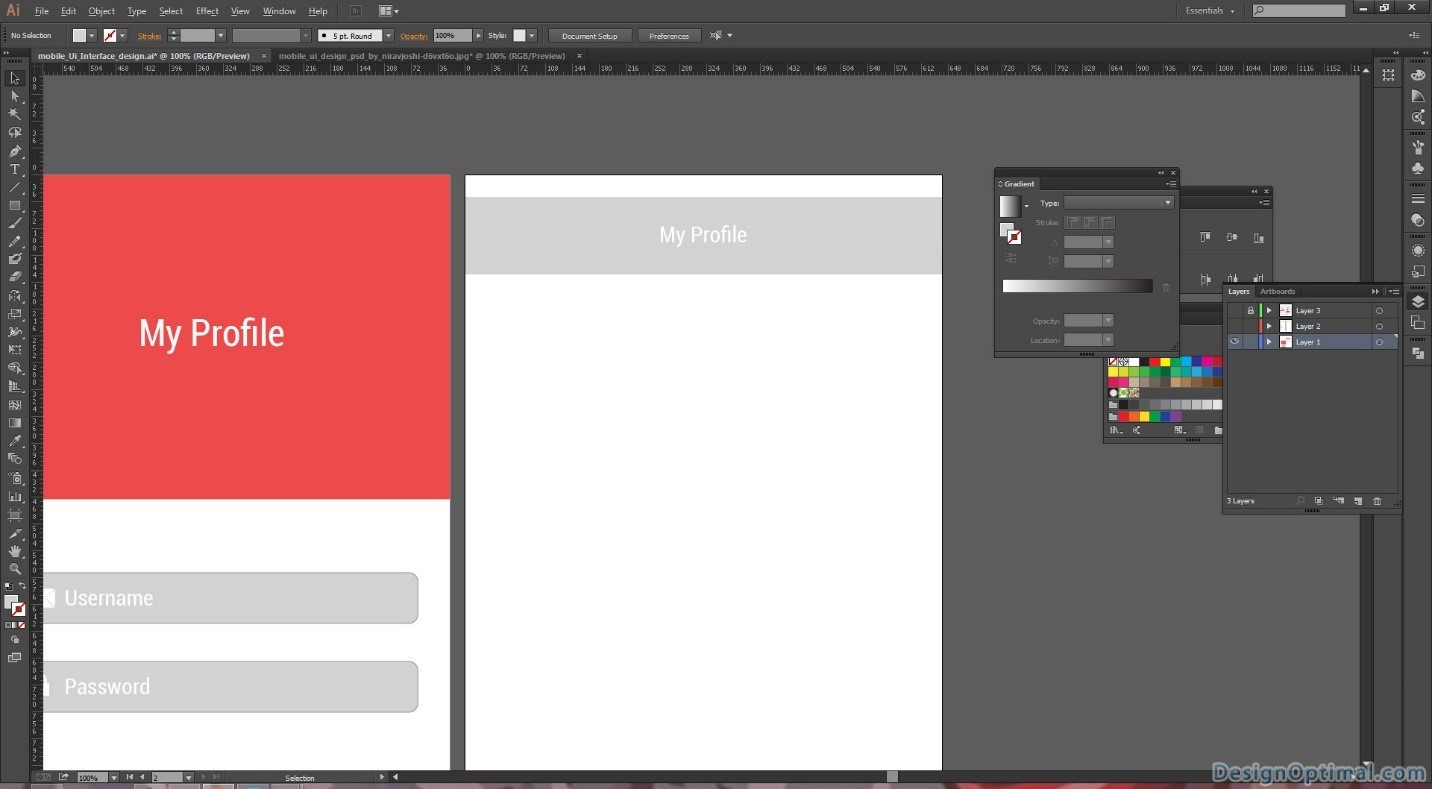Select the Hand tool
Screen dimensions: 1432x789
coord(15,550)
